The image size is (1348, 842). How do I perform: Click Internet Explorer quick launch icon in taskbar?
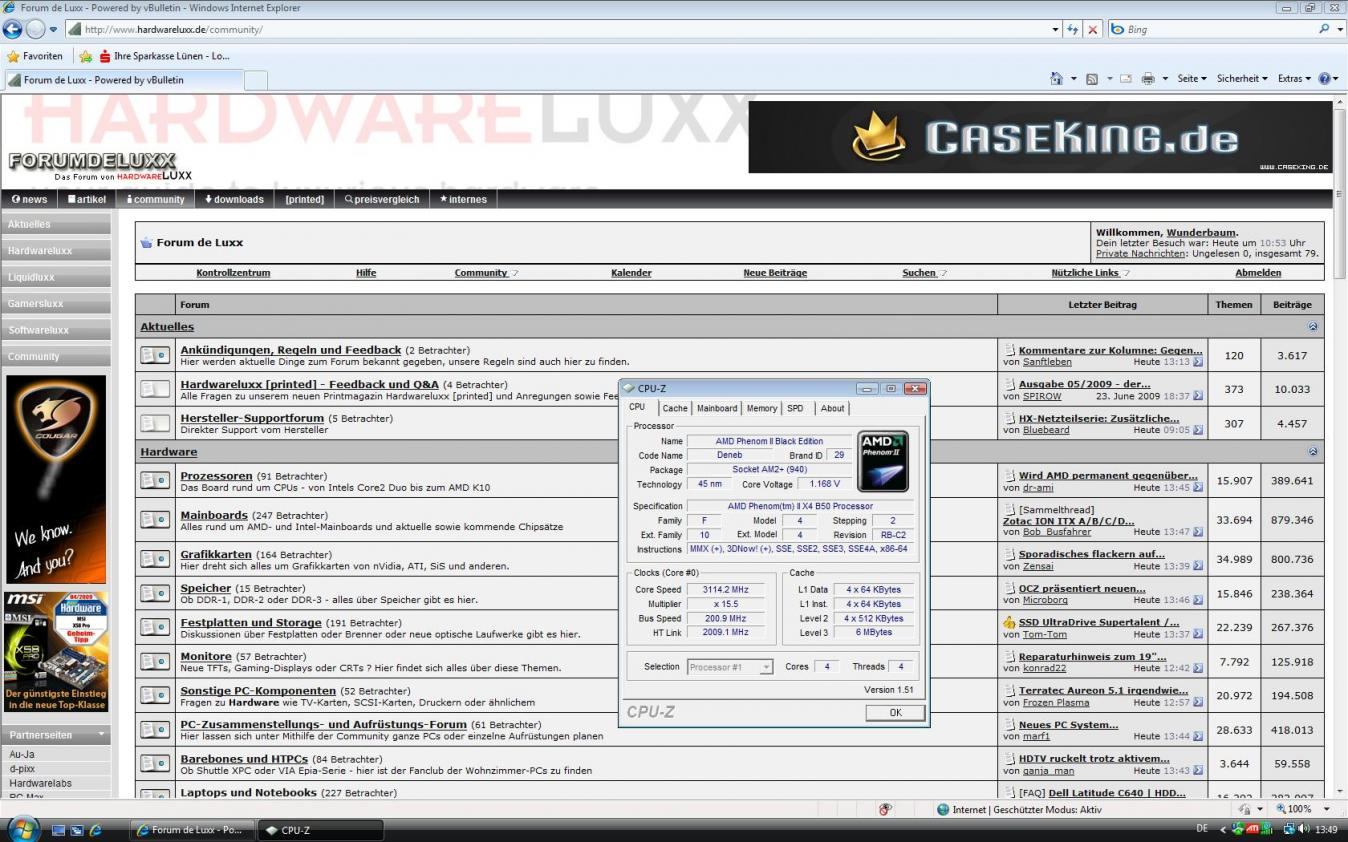pyautogui.click(x=96, y=830)
